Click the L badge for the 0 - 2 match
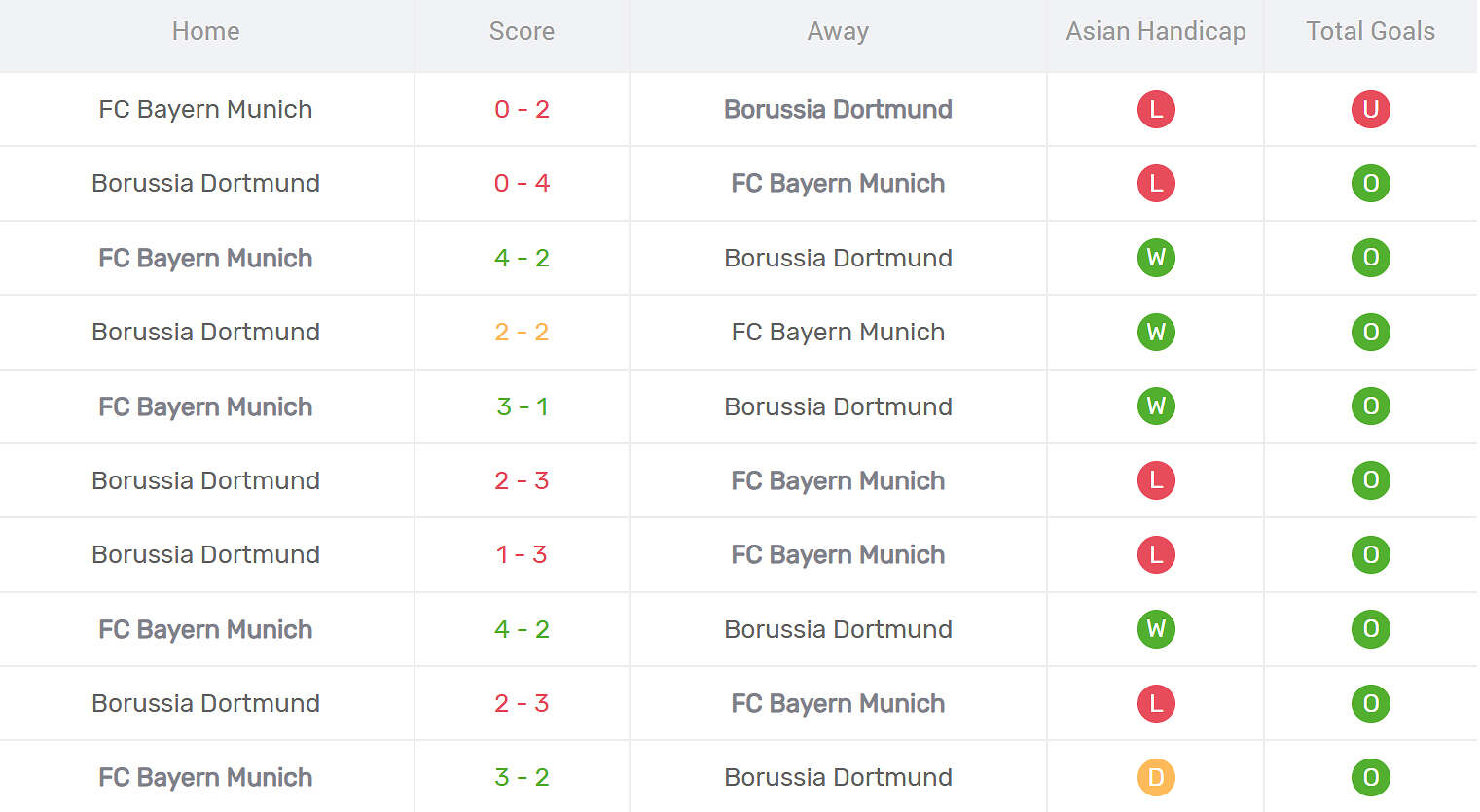1480x812 pixels. [1156, 109]
